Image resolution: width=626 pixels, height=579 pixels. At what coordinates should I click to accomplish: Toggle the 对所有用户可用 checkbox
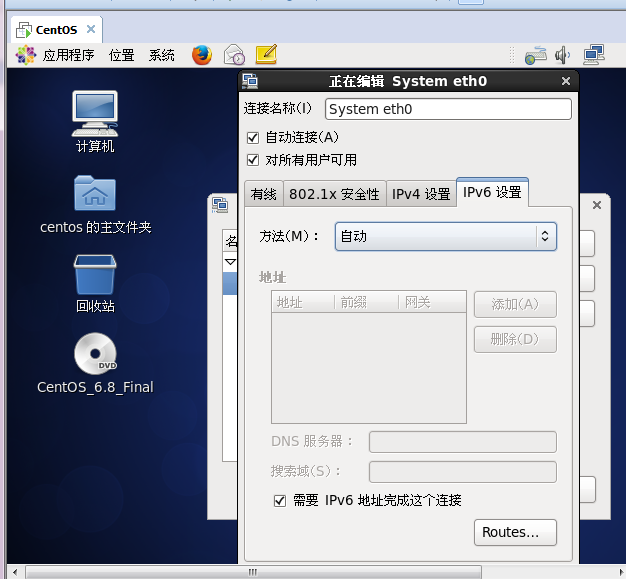click(253, 161)
